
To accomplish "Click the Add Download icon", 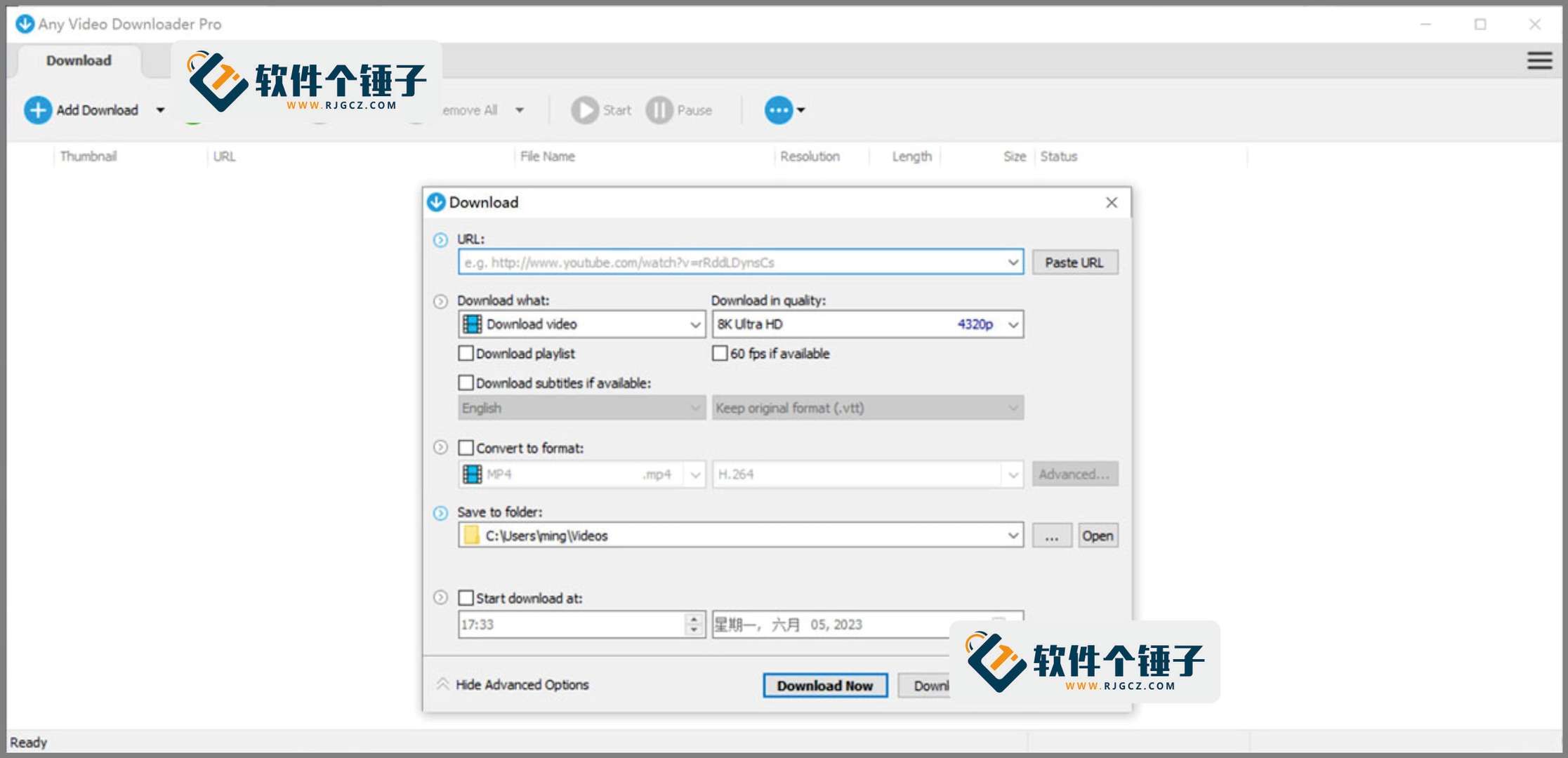I will point(38,109).
